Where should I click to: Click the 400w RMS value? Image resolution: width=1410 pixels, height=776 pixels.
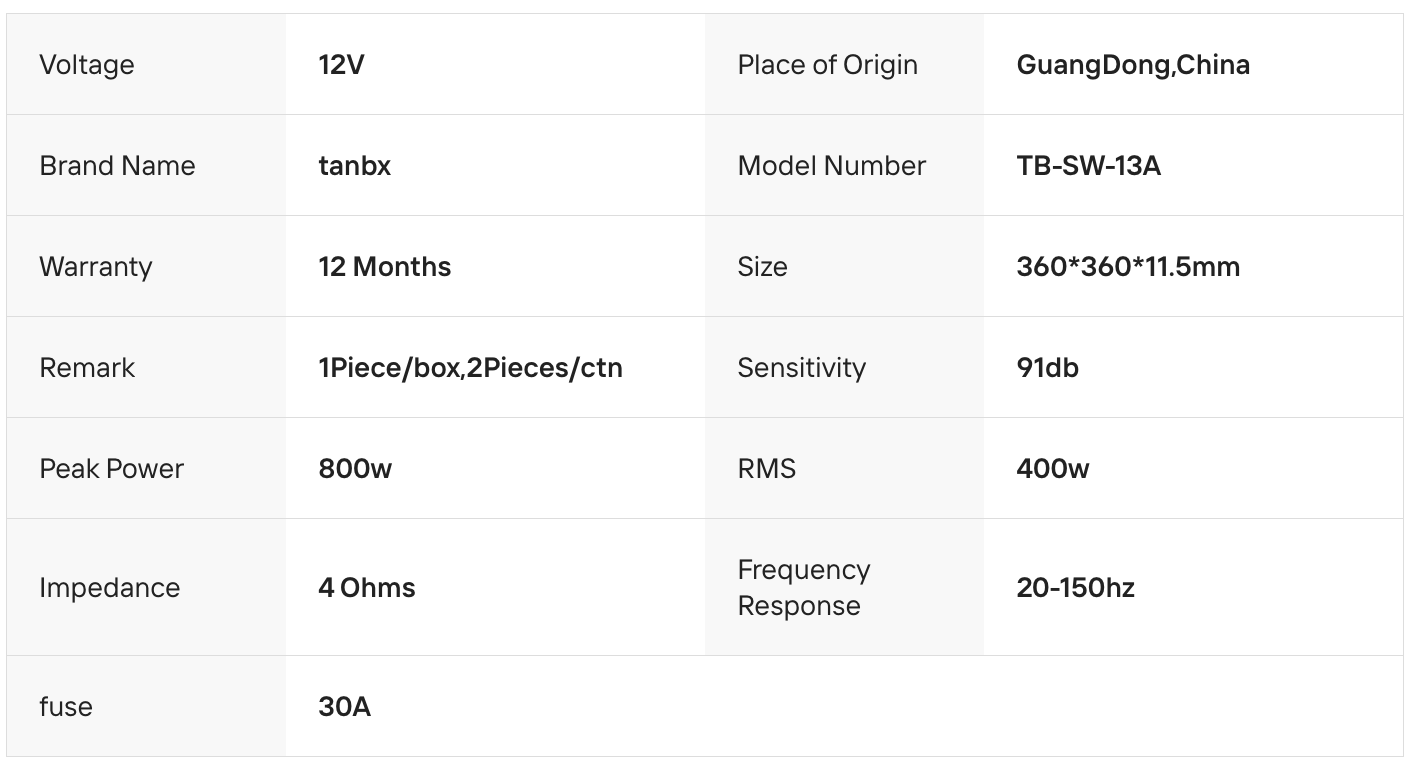tap(1053, 469)
